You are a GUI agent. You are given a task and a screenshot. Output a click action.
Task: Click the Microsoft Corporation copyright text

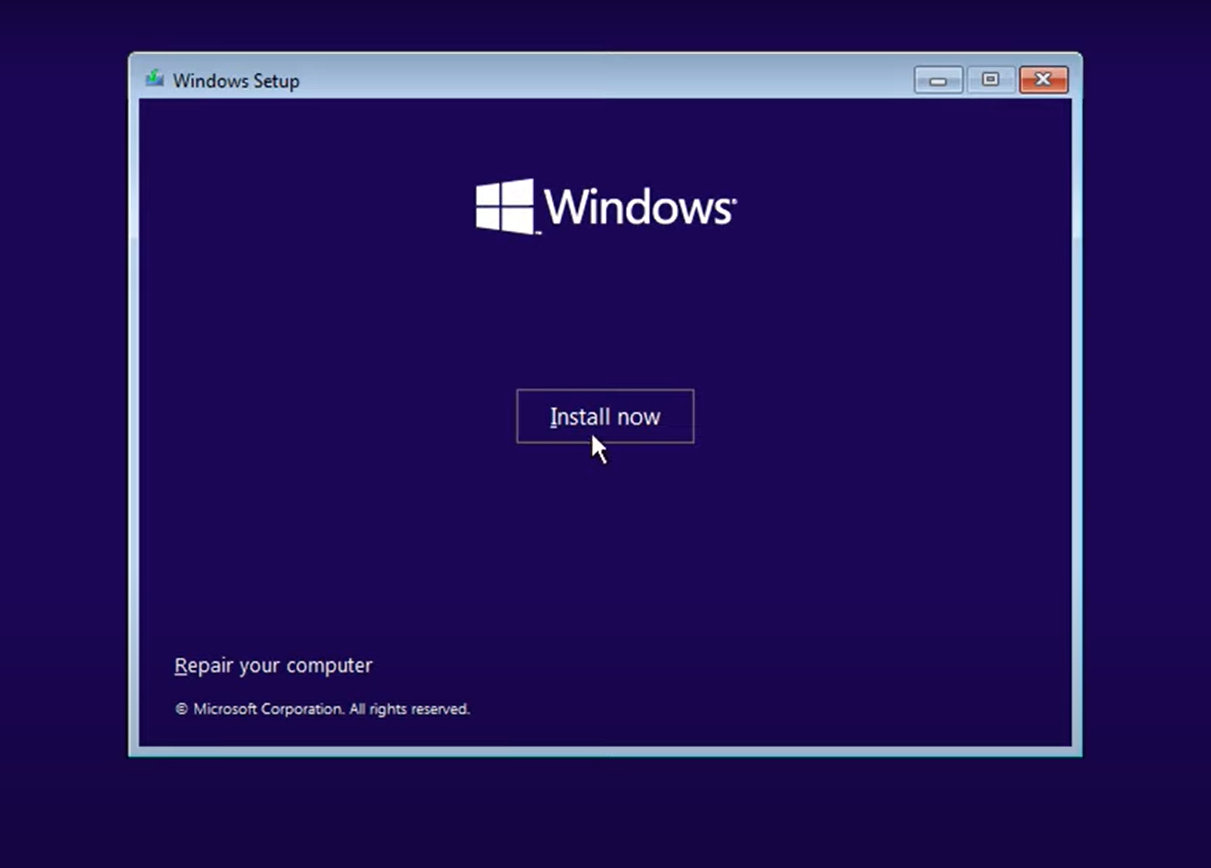pos(322,709)
